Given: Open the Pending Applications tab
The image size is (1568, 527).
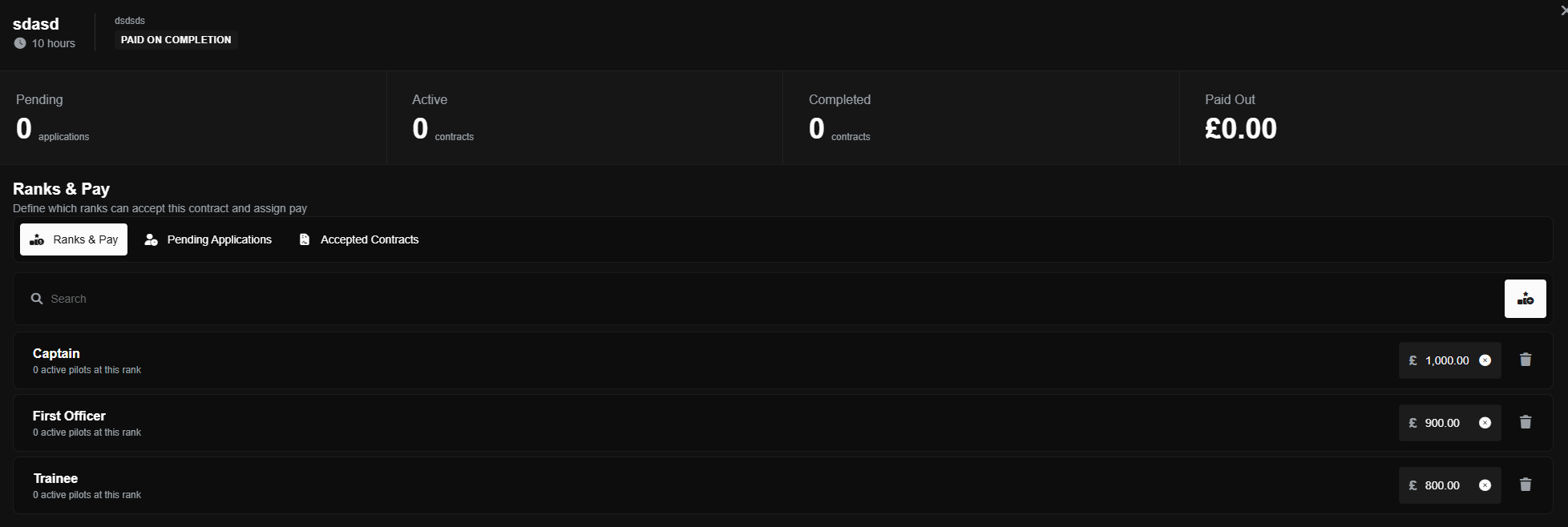Looking at the screenshot, I should pyautogui.click(x=208, y=239).
